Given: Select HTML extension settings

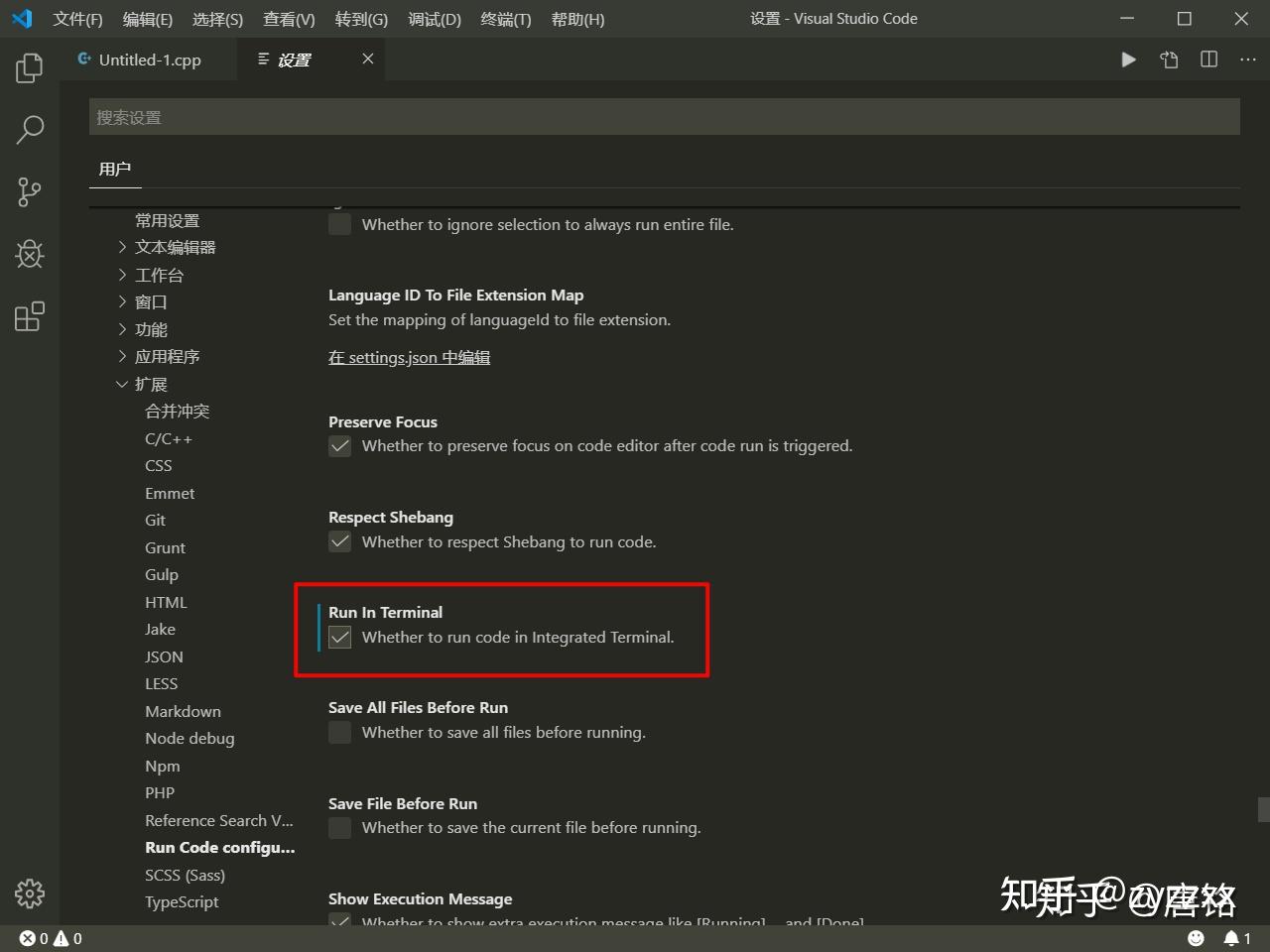Looking at the screenshot, I should [x=166, y=602].
